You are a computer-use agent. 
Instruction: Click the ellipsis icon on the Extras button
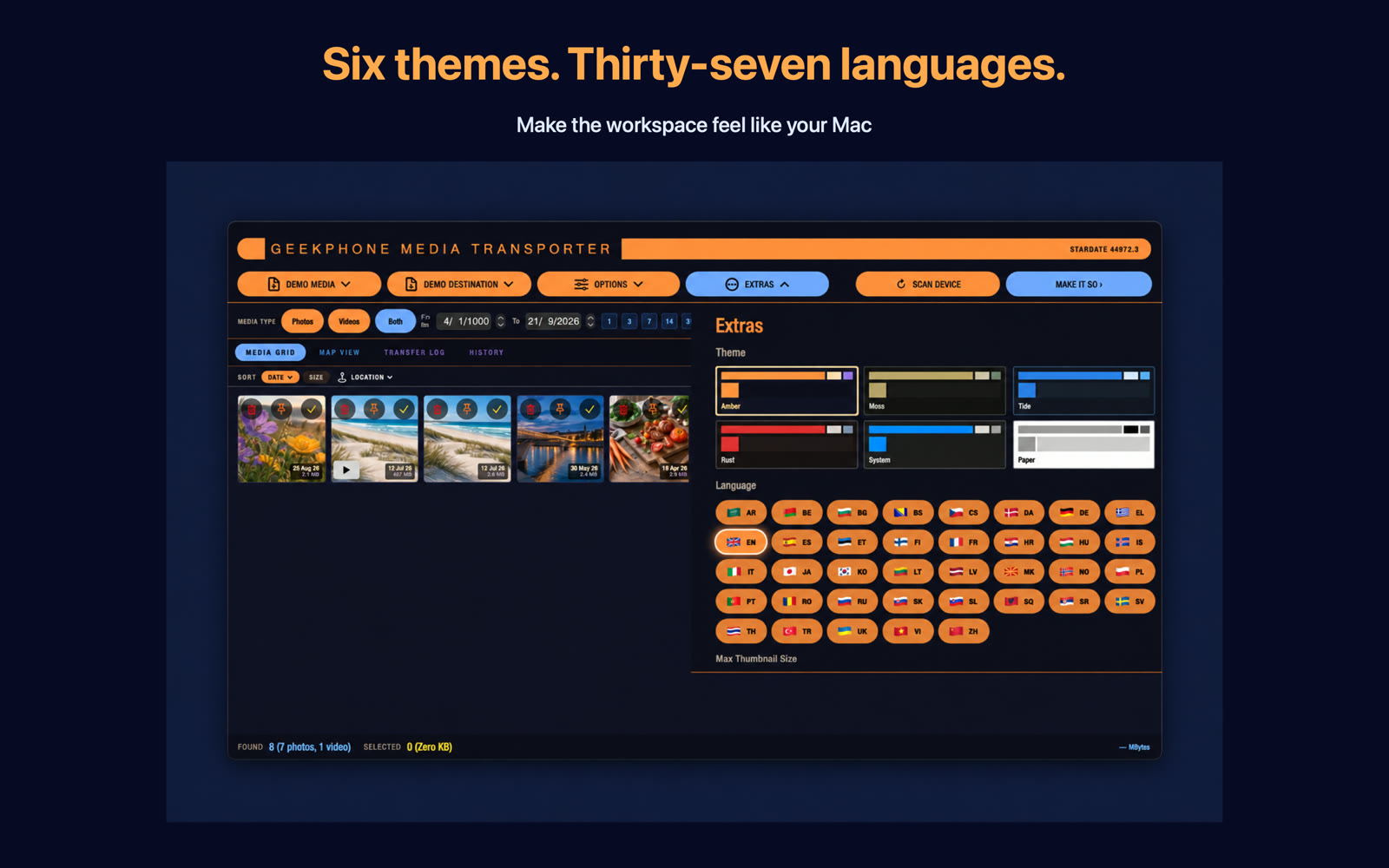tap(732, 284)
